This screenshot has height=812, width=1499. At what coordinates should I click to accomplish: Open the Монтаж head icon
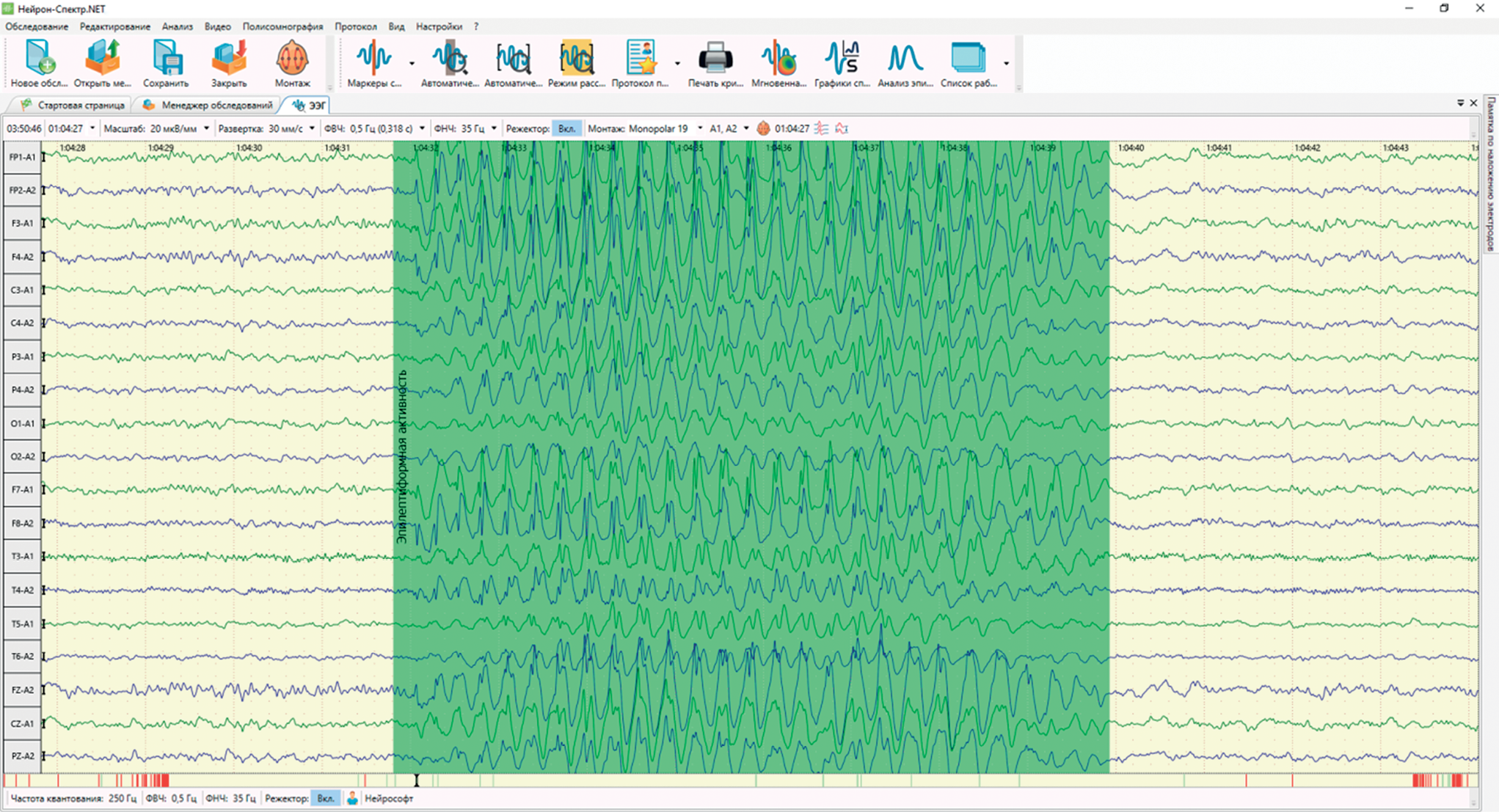(x=292, y=58)
